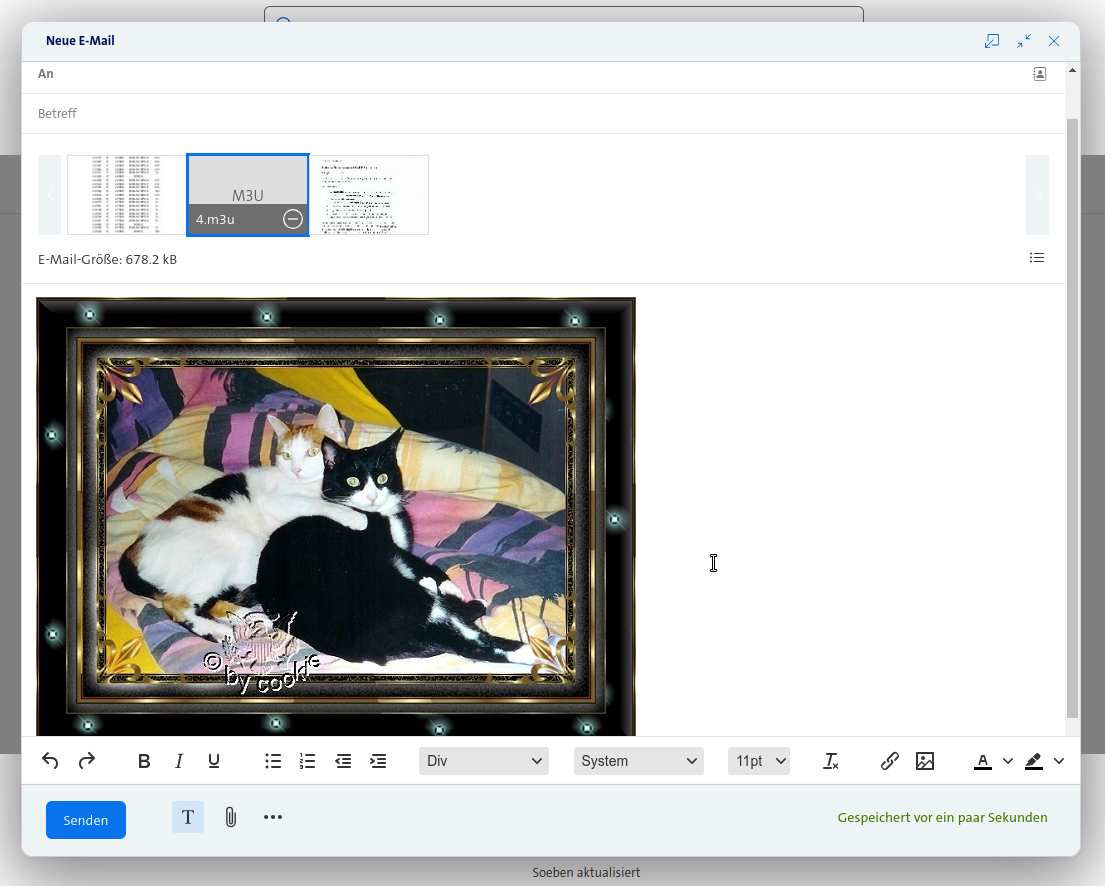Screen dimensions: 1105x886
Task: Attach a file with the paperclip
Action: tap(230, 817)
